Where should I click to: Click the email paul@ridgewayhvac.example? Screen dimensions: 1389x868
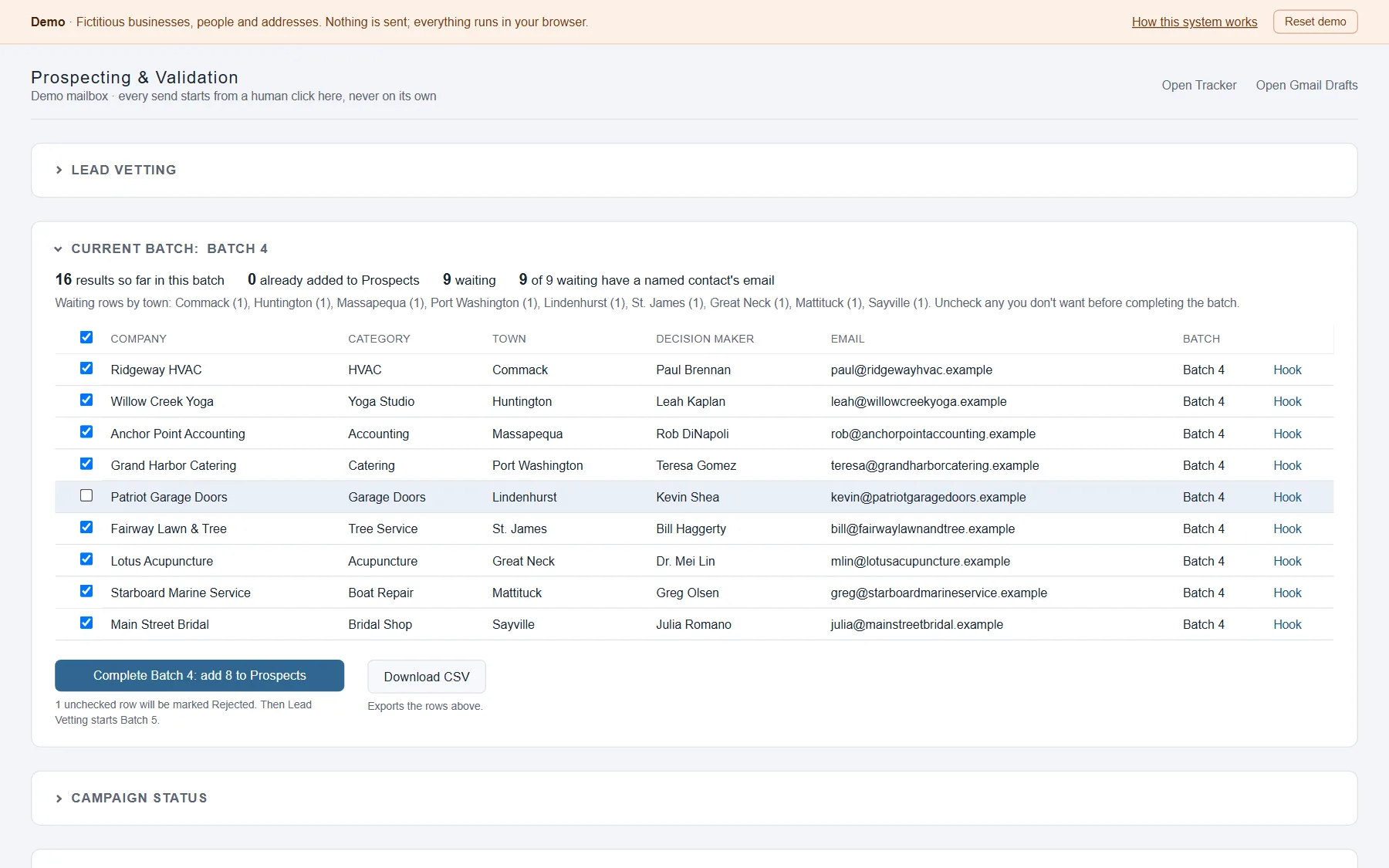pos(911,370)
